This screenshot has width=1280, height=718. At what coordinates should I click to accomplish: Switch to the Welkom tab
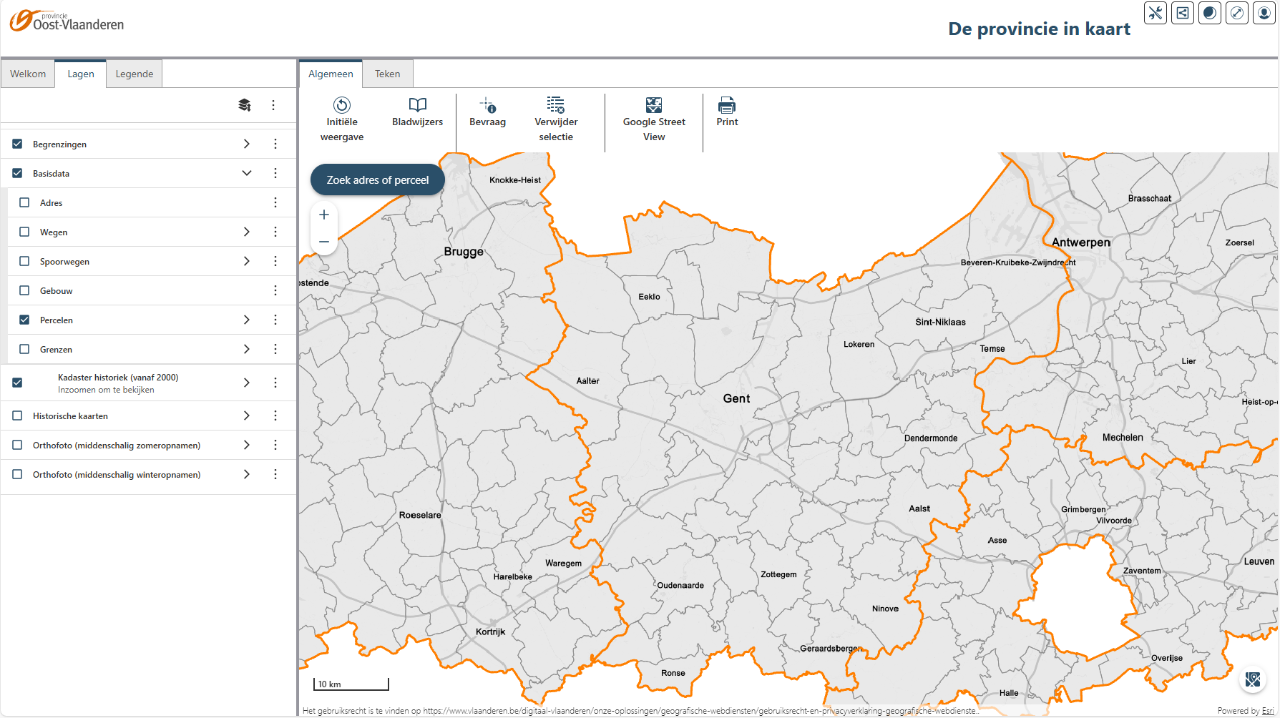point(28,74)
